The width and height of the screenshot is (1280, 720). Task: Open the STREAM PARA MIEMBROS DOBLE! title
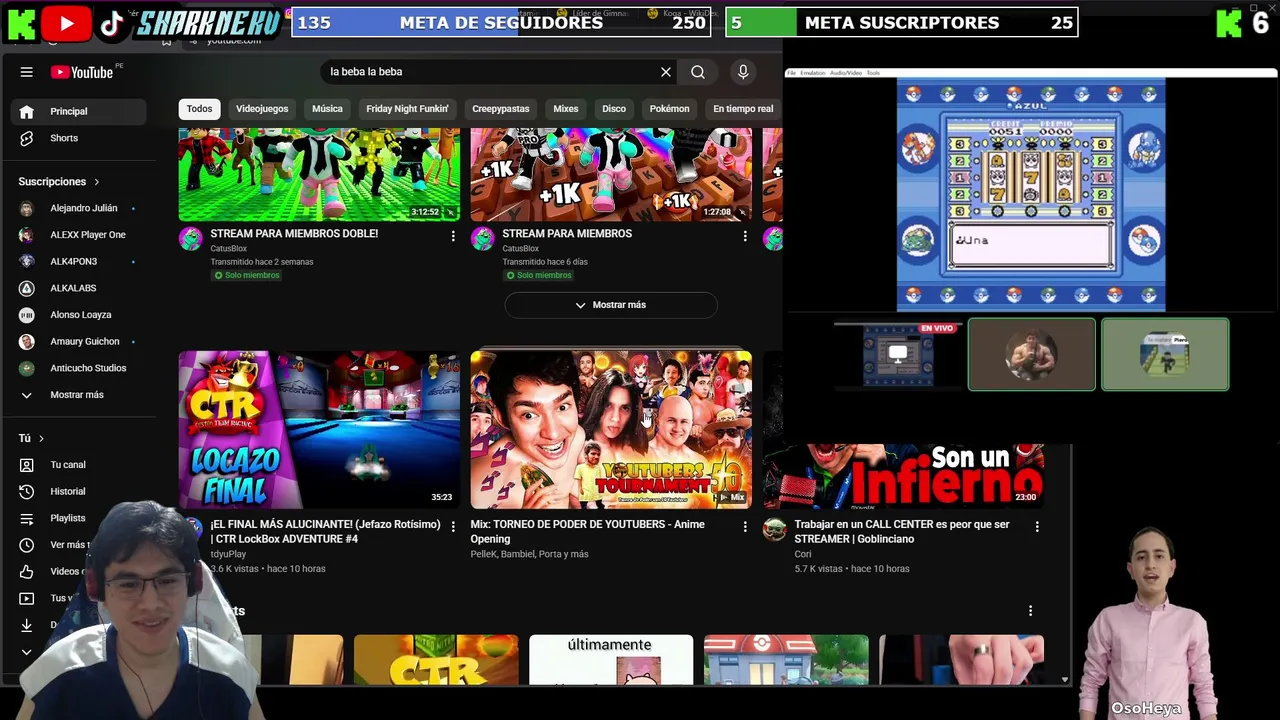pyautogui.click(x=294, y=234)
